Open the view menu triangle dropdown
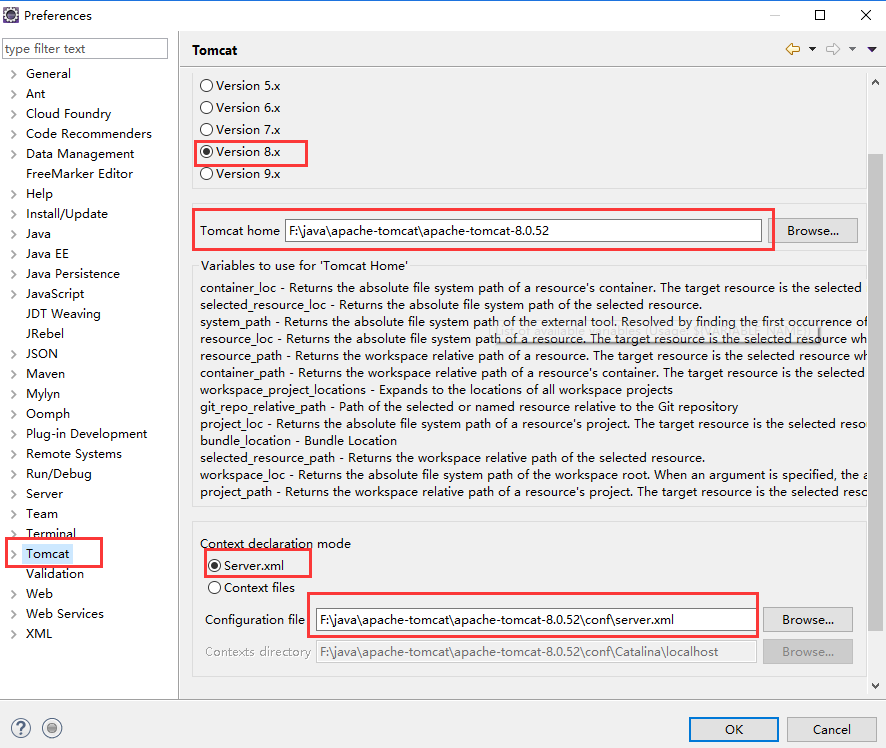This screenshot has height=748, width=886. click(x=872, y=49)
